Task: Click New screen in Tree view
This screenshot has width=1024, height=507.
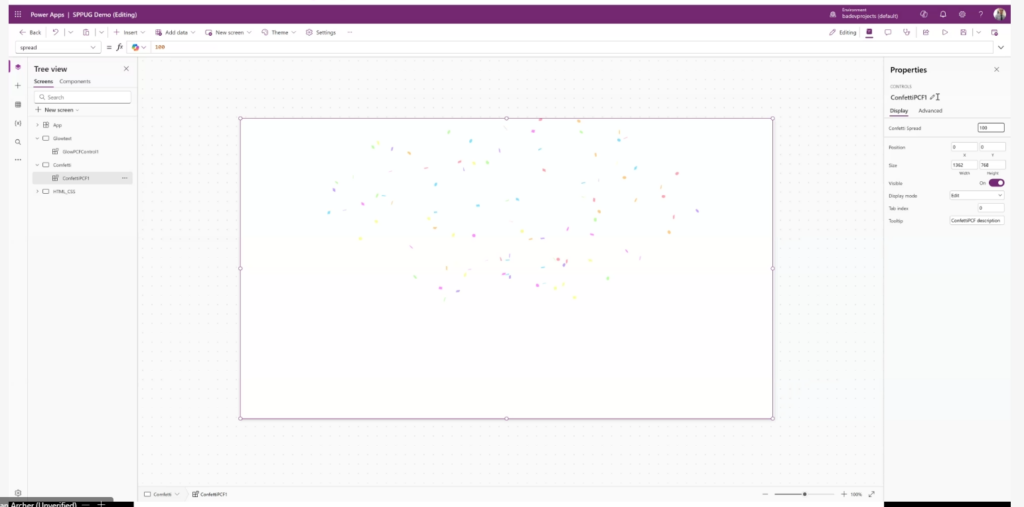Action: (x=57, y=110)
